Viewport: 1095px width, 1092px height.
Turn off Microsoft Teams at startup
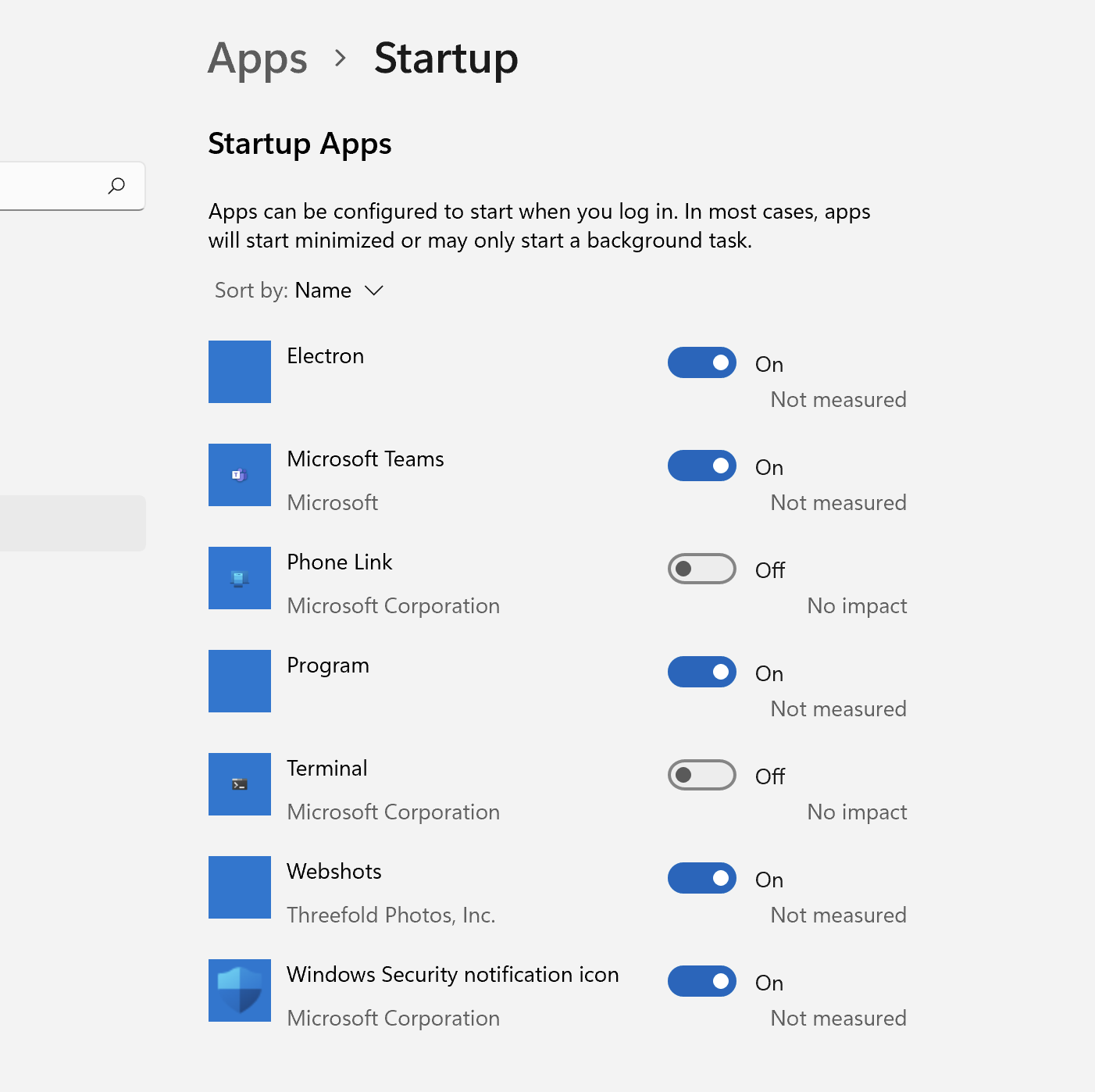[701, 466]
